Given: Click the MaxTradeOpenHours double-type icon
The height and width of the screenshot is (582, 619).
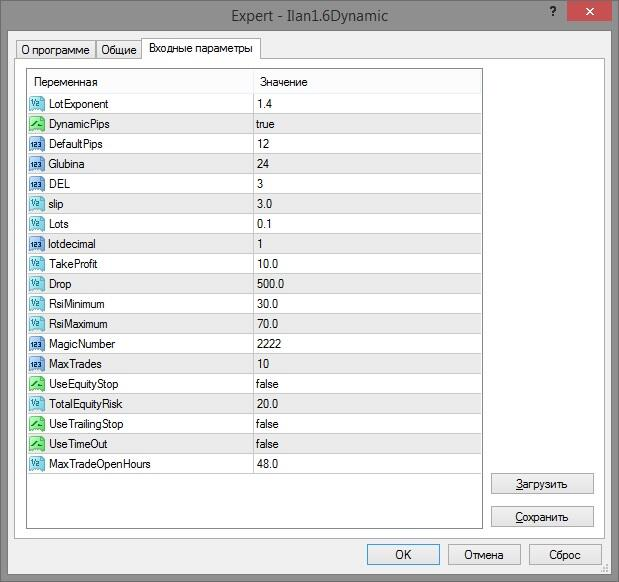Looking at the screenshot, I should tap(37, 464).
